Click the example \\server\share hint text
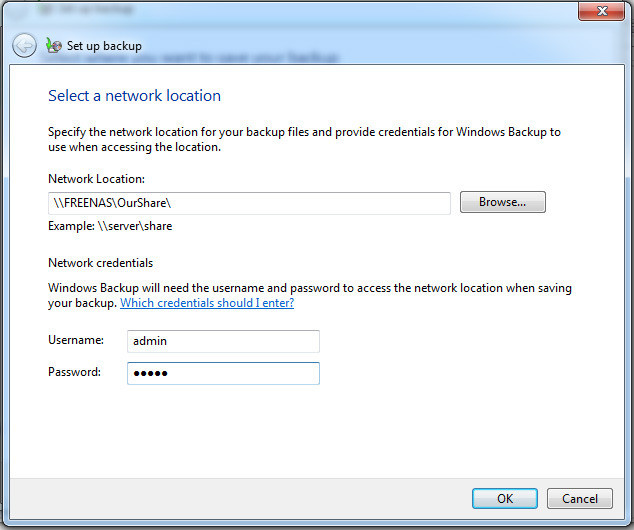The image size is (634, 530). click(x=110, y=226)
